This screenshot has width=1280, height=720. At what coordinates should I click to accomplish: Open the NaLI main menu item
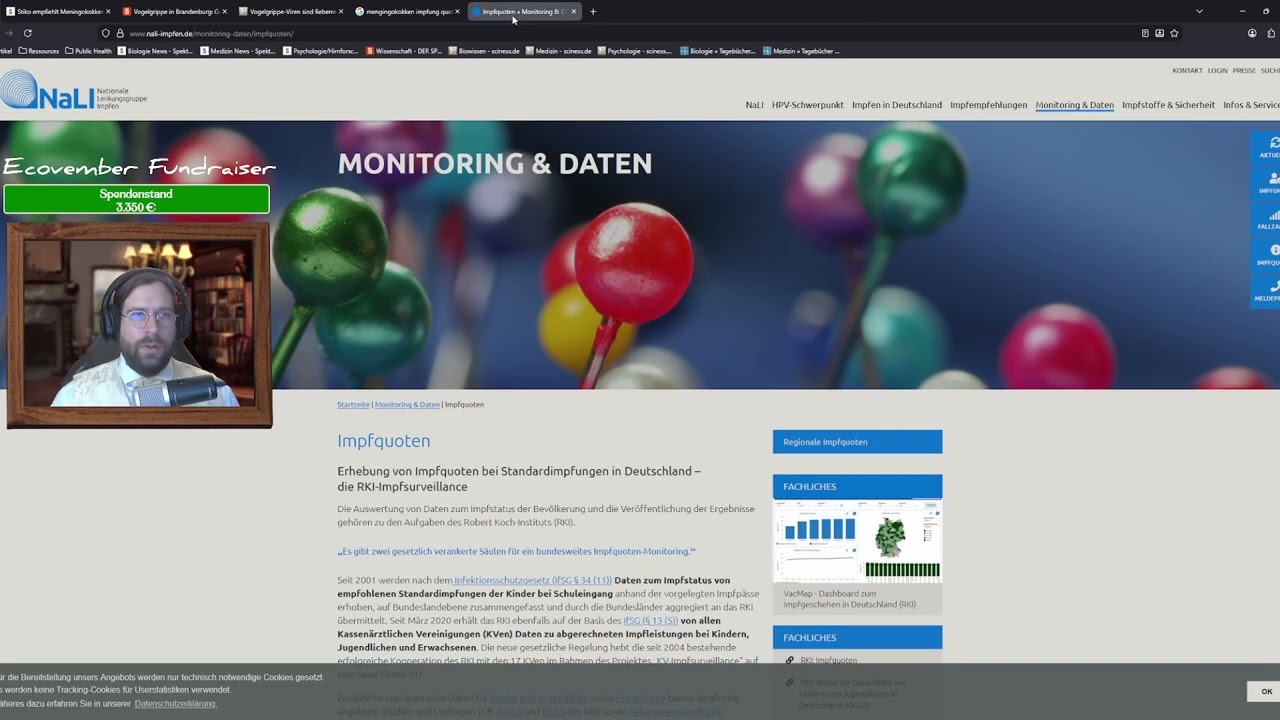[x=754, y=105]
